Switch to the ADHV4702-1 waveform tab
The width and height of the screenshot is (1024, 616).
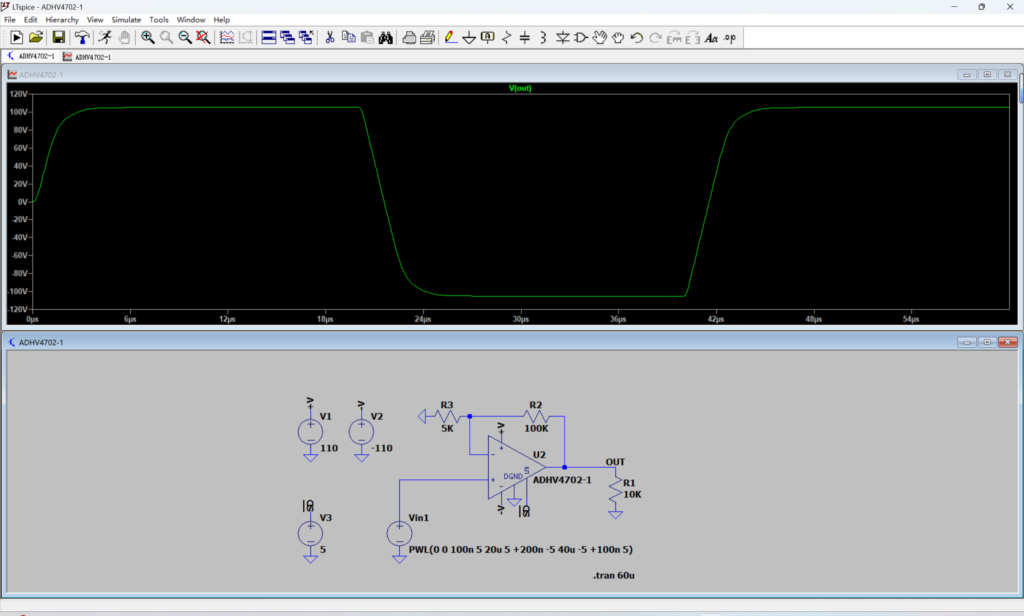[87, 57]
